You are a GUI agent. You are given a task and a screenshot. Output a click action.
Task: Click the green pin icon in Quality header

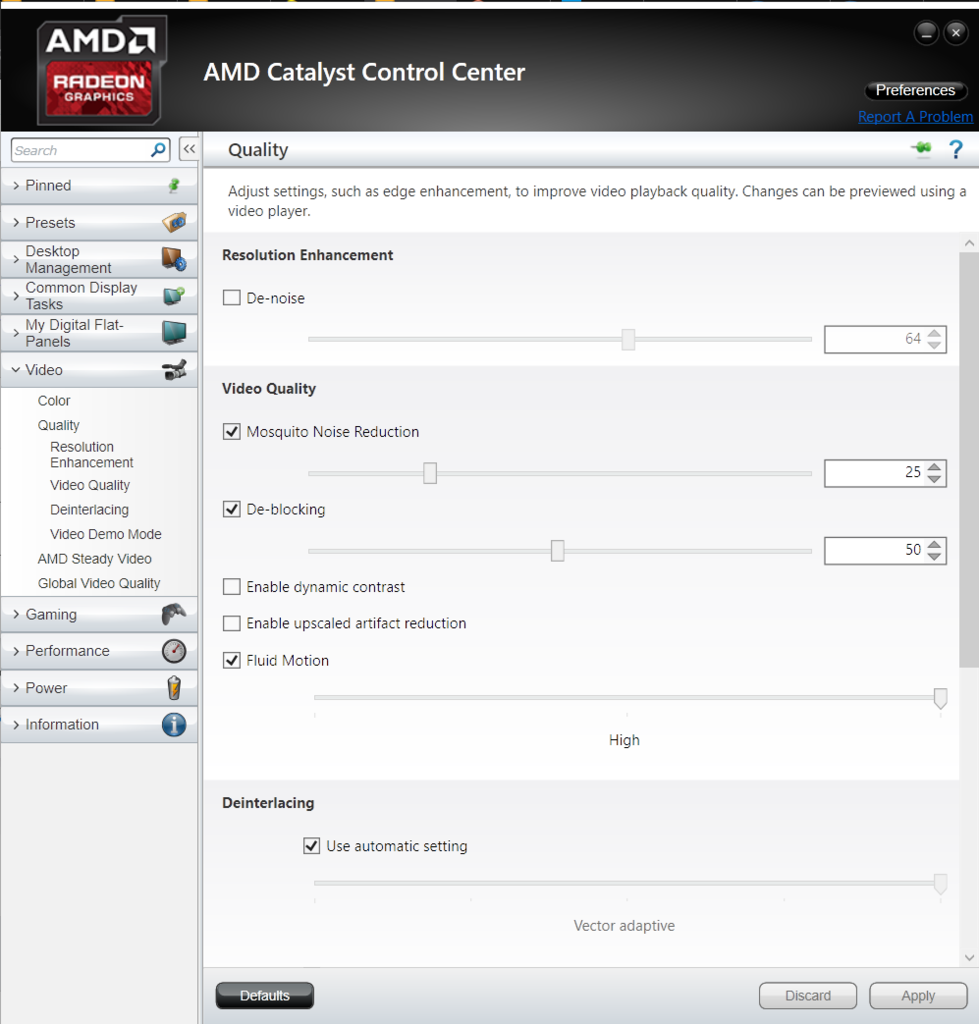tap(922, 149)
